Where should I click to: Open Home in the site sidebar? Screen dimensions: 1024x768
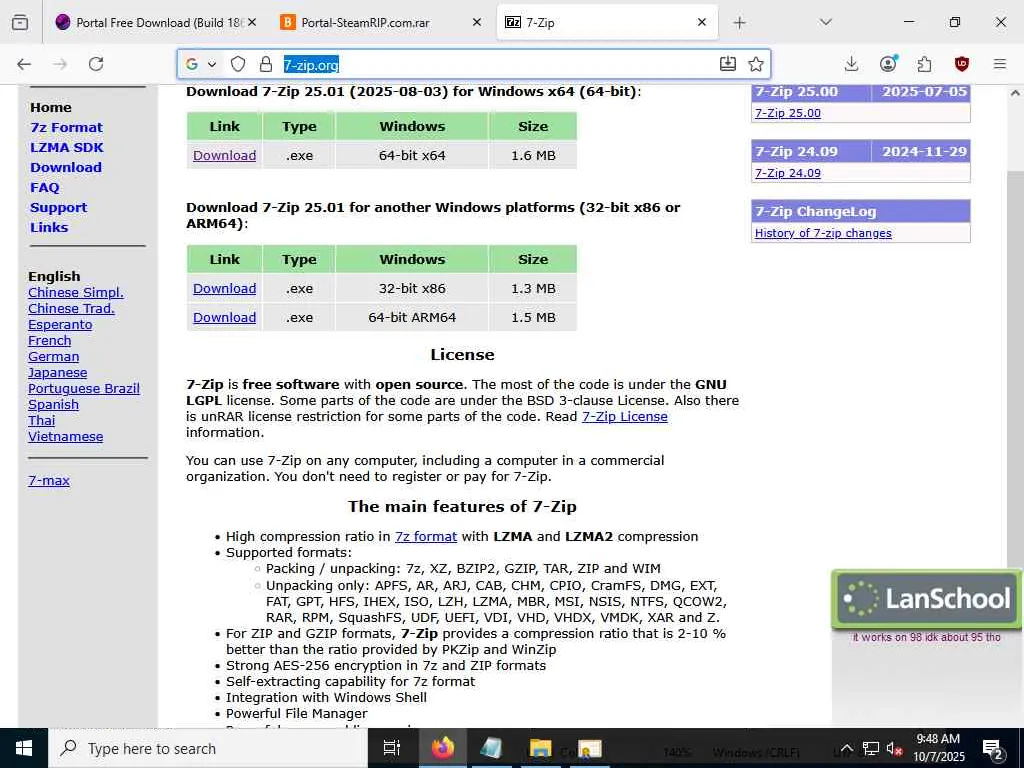click(51, 107)
